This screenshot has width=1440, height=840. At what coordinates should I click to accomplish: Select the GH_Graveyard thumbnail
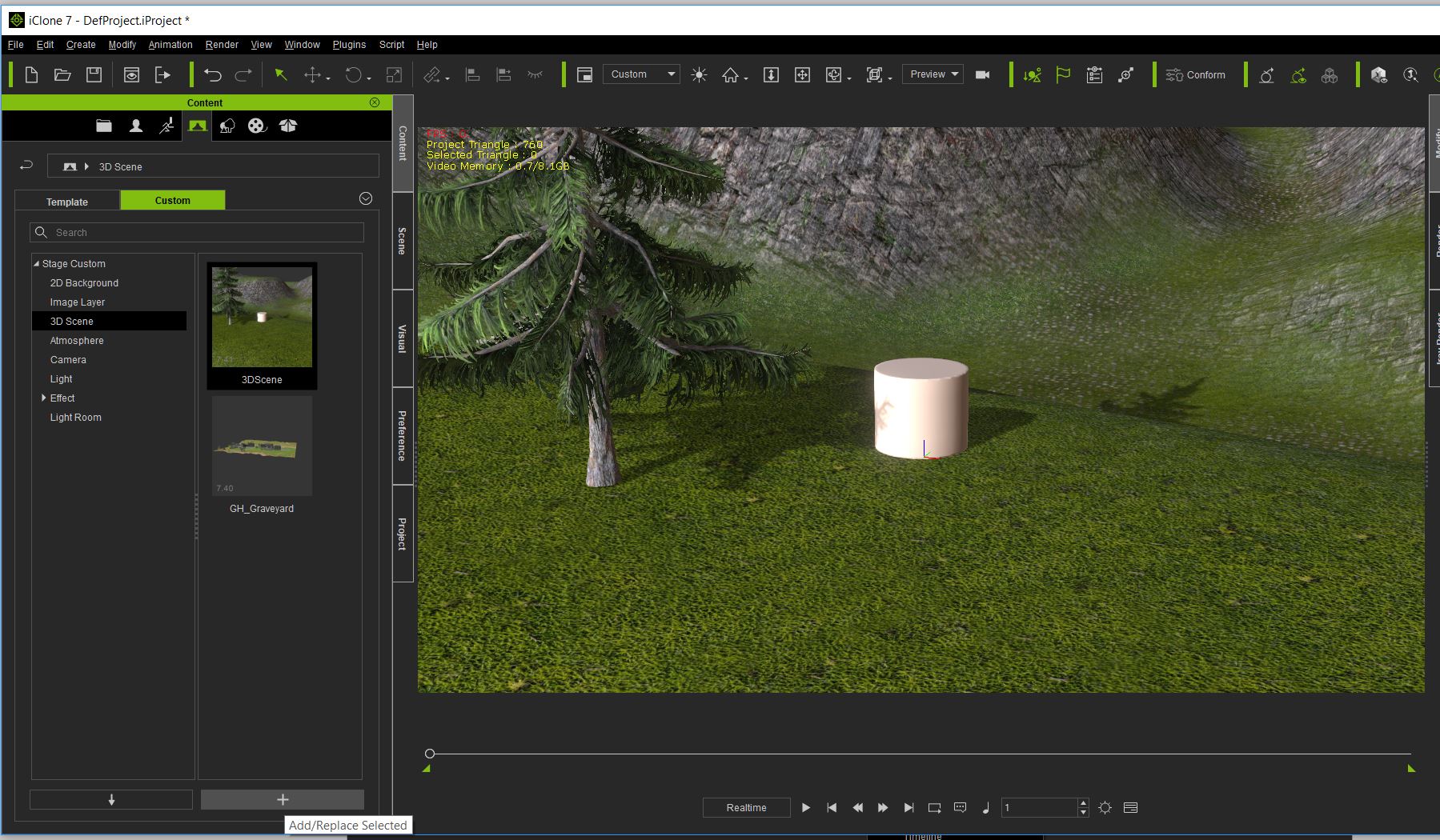[x=262, y=455]
